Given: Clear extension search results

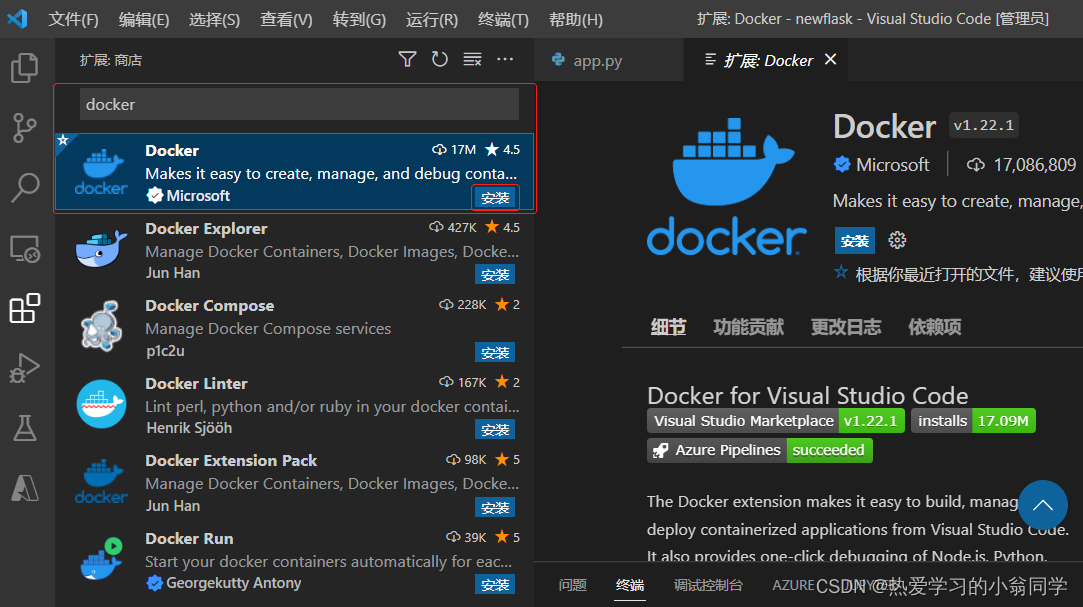Looking at the screenshot, I should click(472, 59).
